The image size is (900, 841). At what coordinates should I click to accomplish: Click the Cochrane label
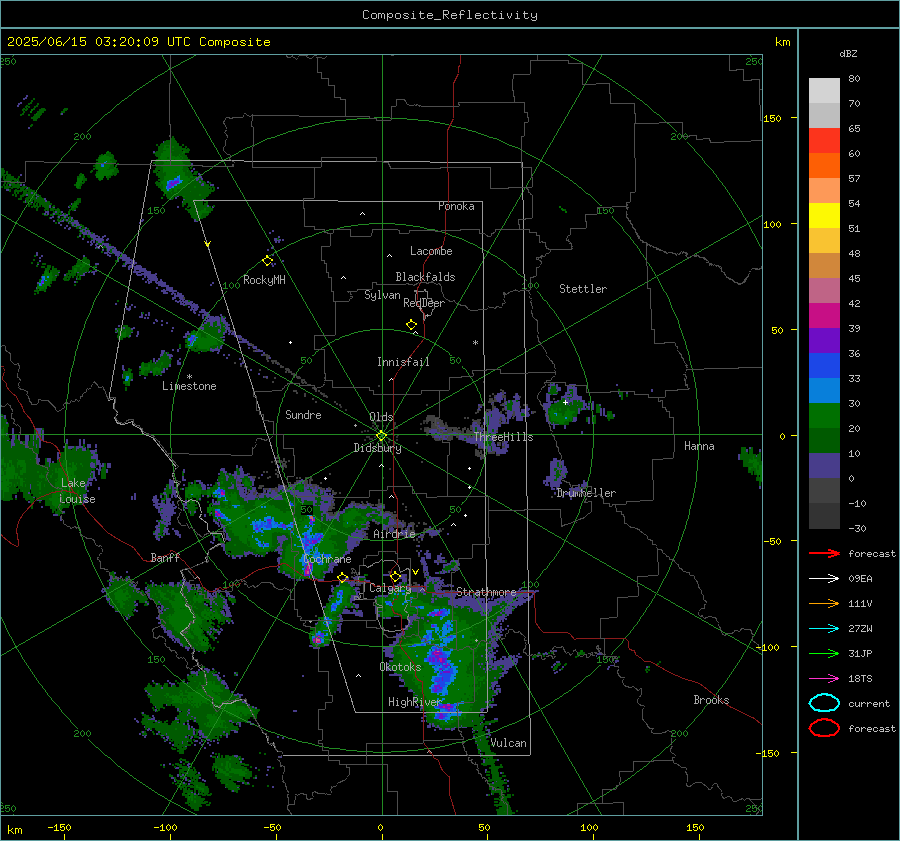(x=327, y=559)
